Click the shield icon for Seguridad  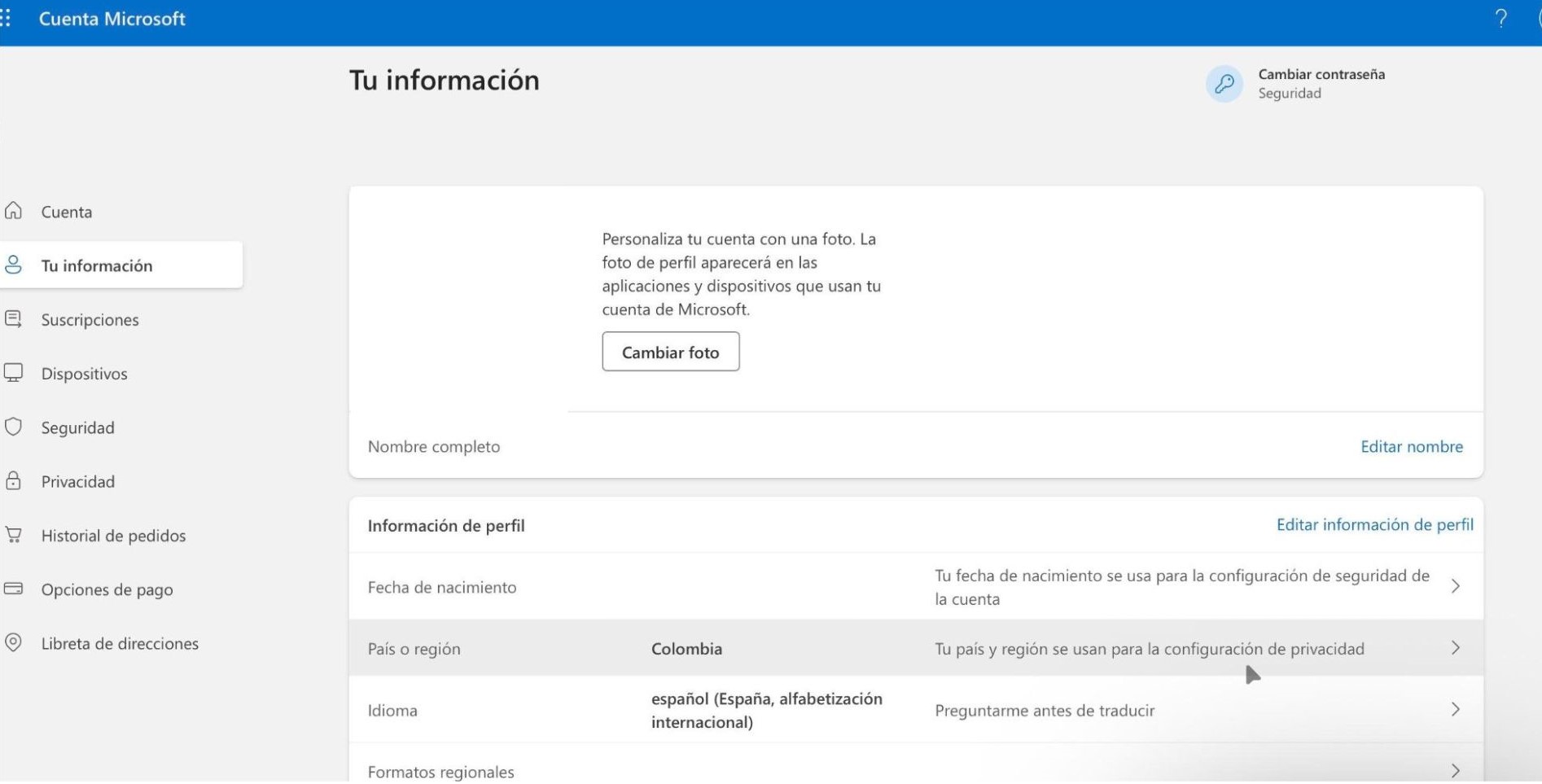[x=13, y=427]
